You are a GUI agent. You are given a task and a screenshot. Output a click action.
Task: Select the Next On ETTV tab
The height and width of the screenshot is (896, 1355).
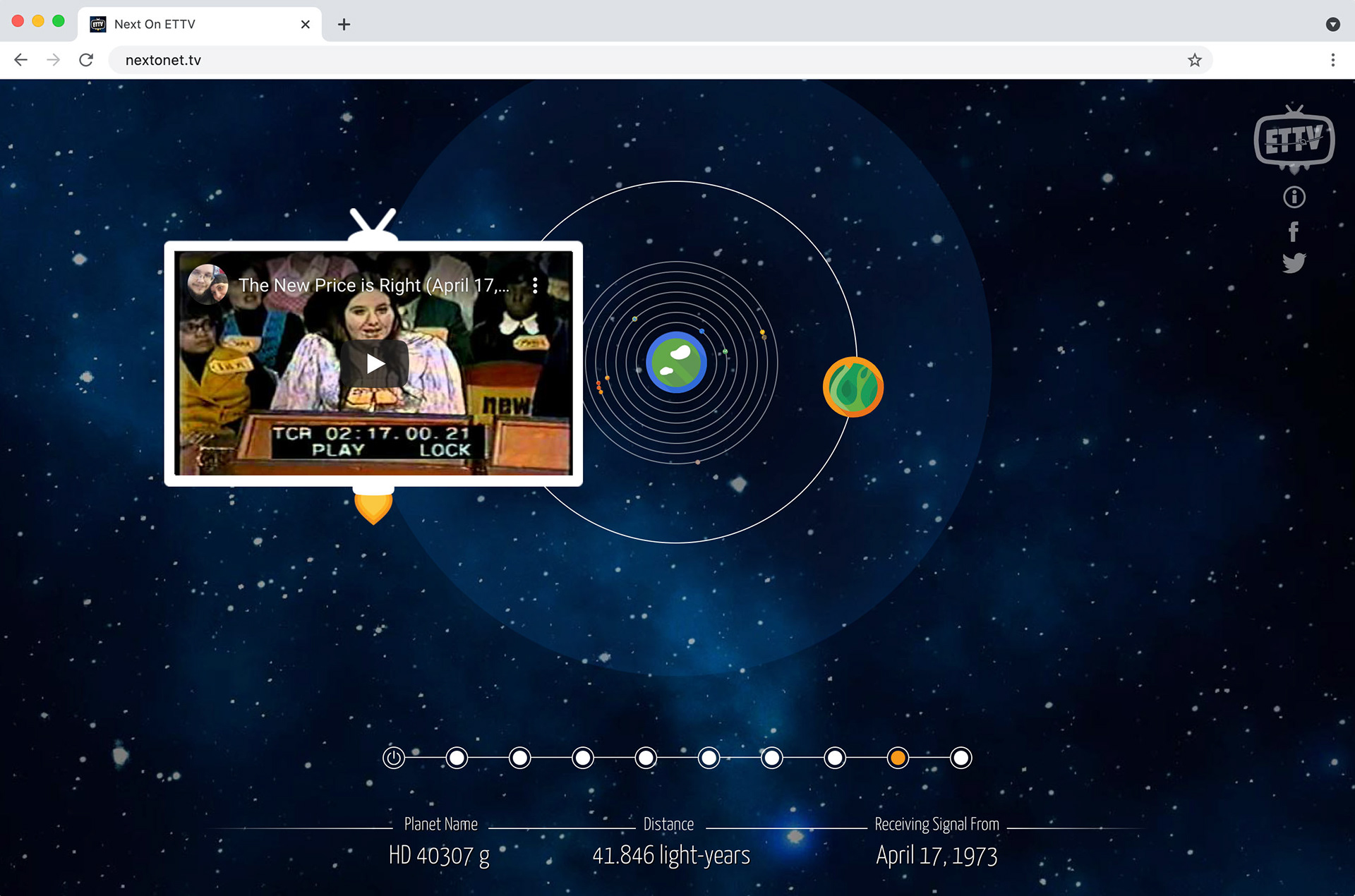tap(200, 24)
